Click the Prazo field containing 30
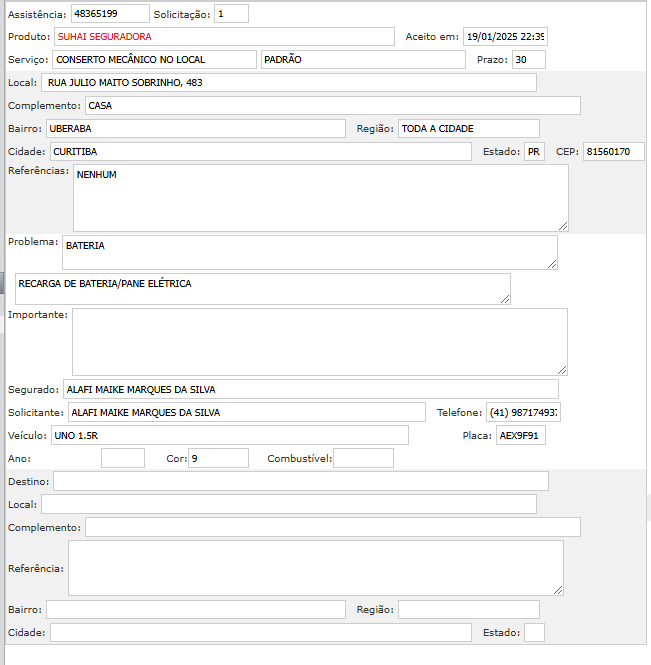The height and width of the screenshot is (665, 651). pyautogui.click(x=528, y=60)
